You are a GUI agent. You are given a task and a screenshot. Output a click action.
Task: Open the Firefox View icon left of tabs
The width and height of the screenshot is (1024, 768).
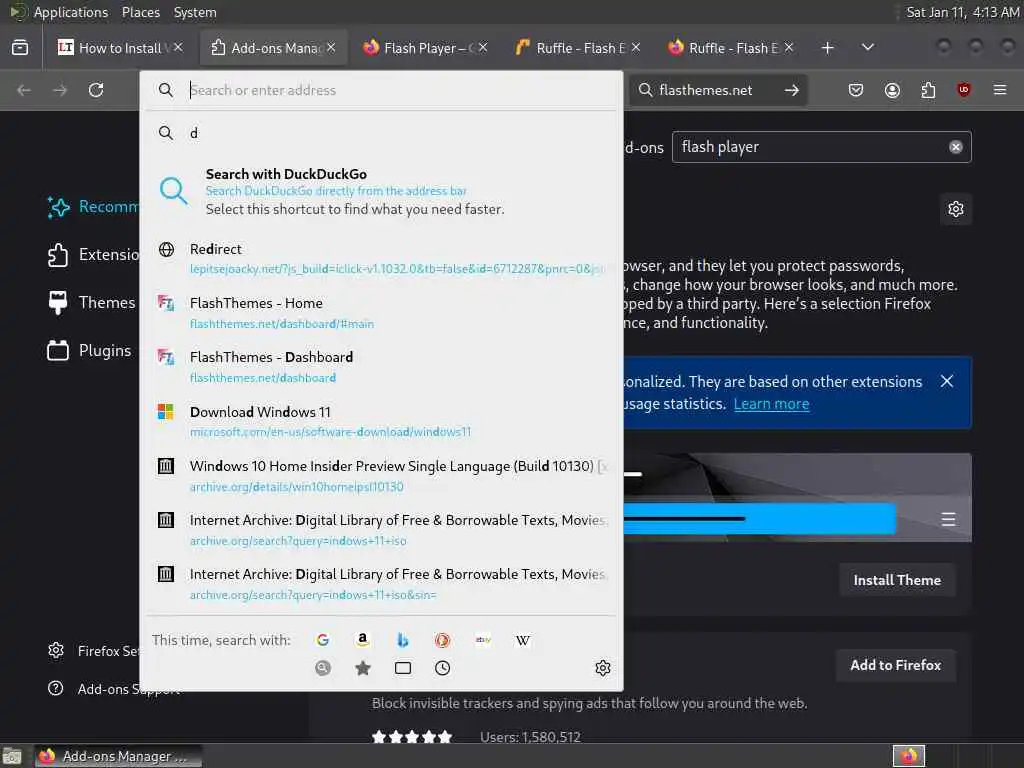point(20,48)
